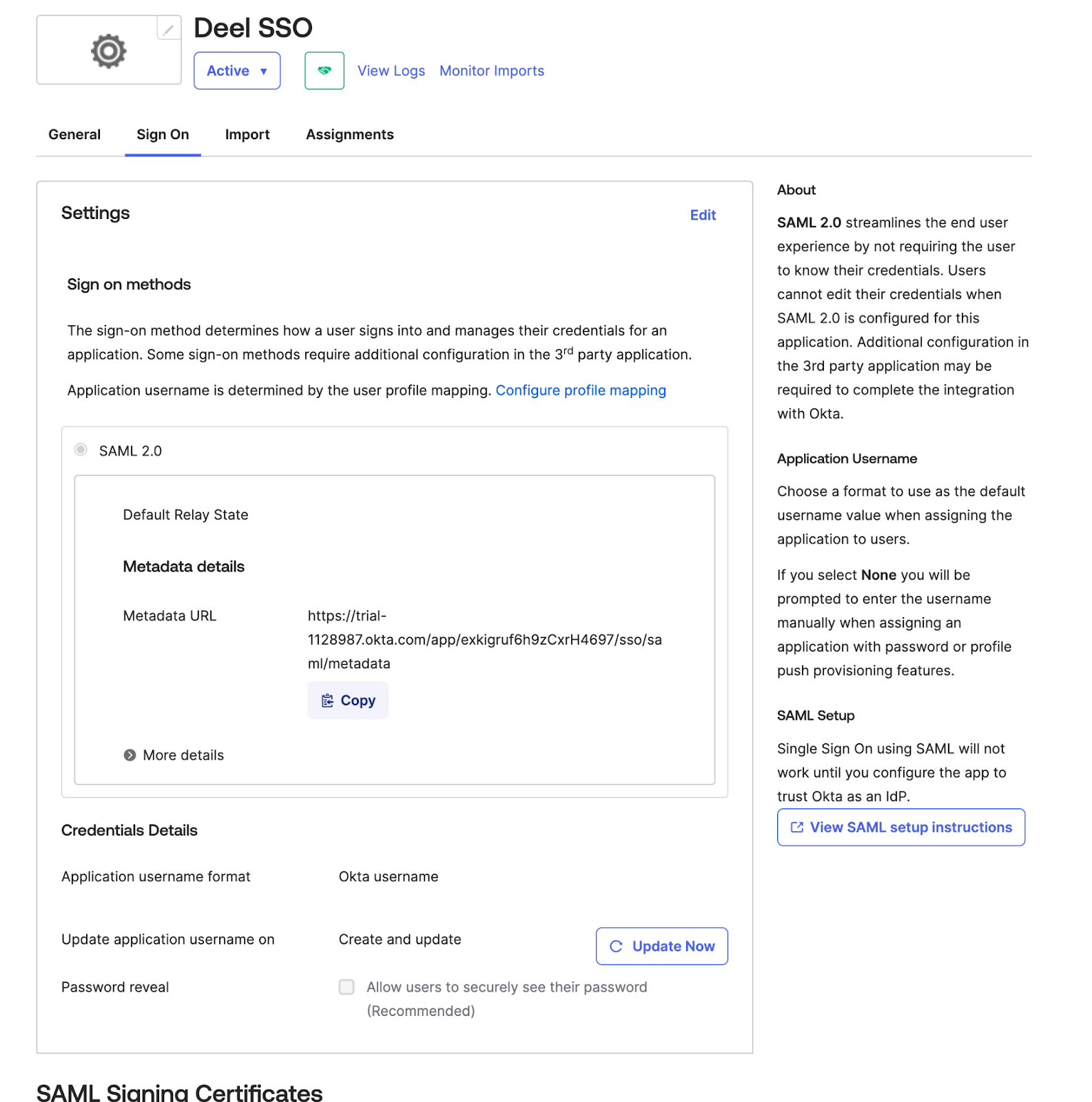Click the SAML Signing Certificates heading

click(179, 1092)
